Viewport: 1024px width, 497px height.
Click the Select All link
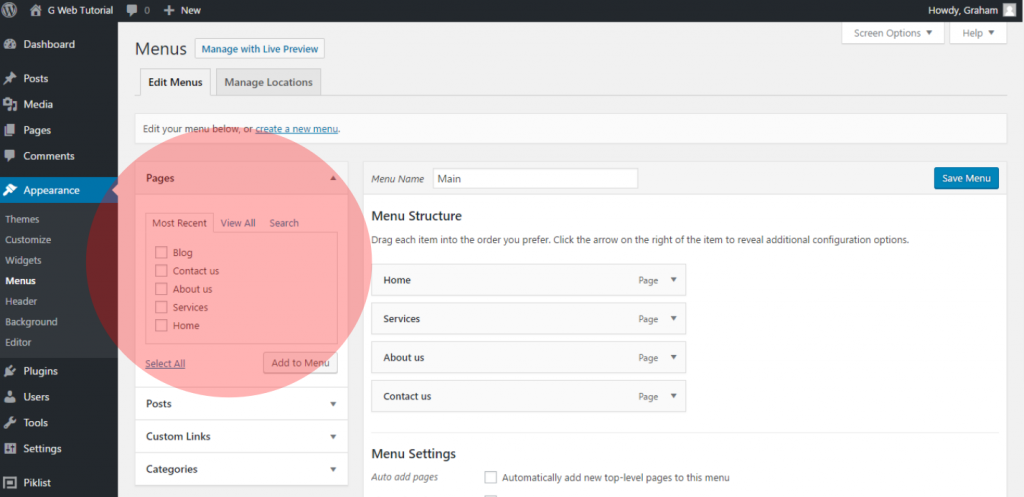click(165, 364)
